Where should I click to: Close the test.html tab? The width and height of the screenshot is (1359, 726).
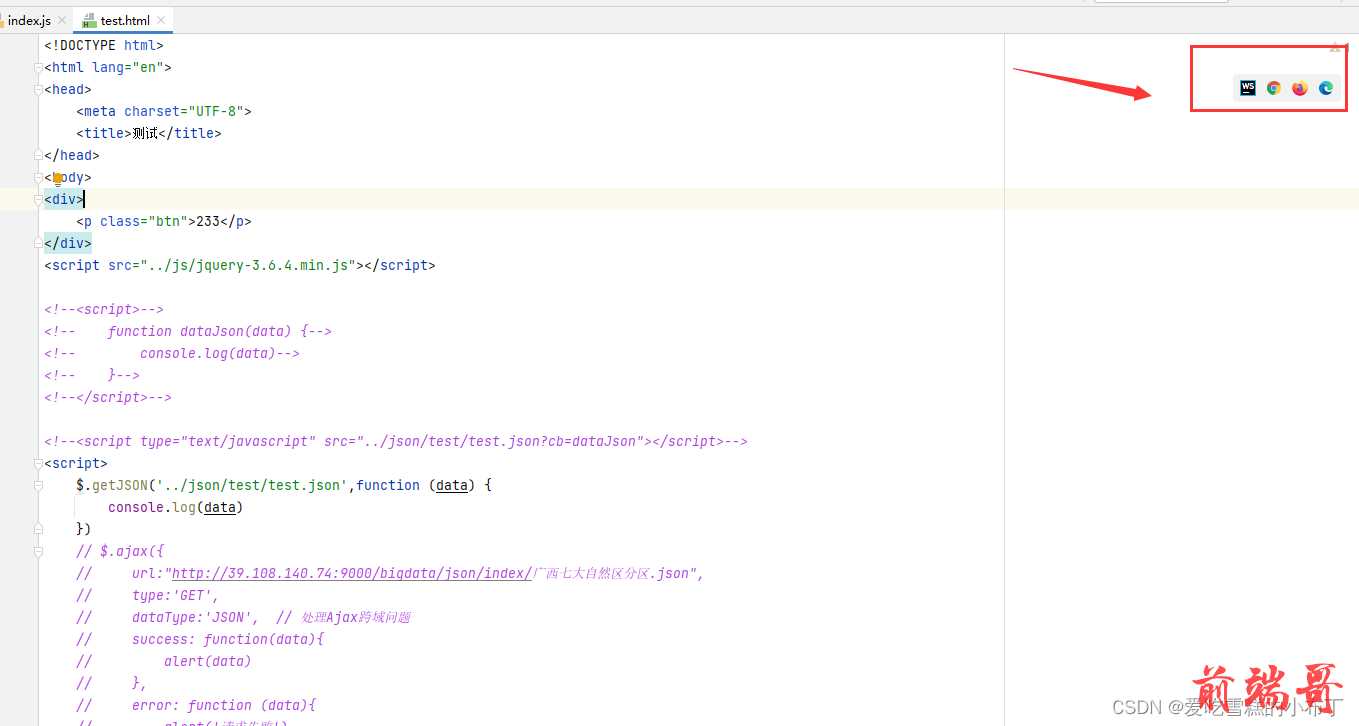pyautogui.click(x=161, y=20)
